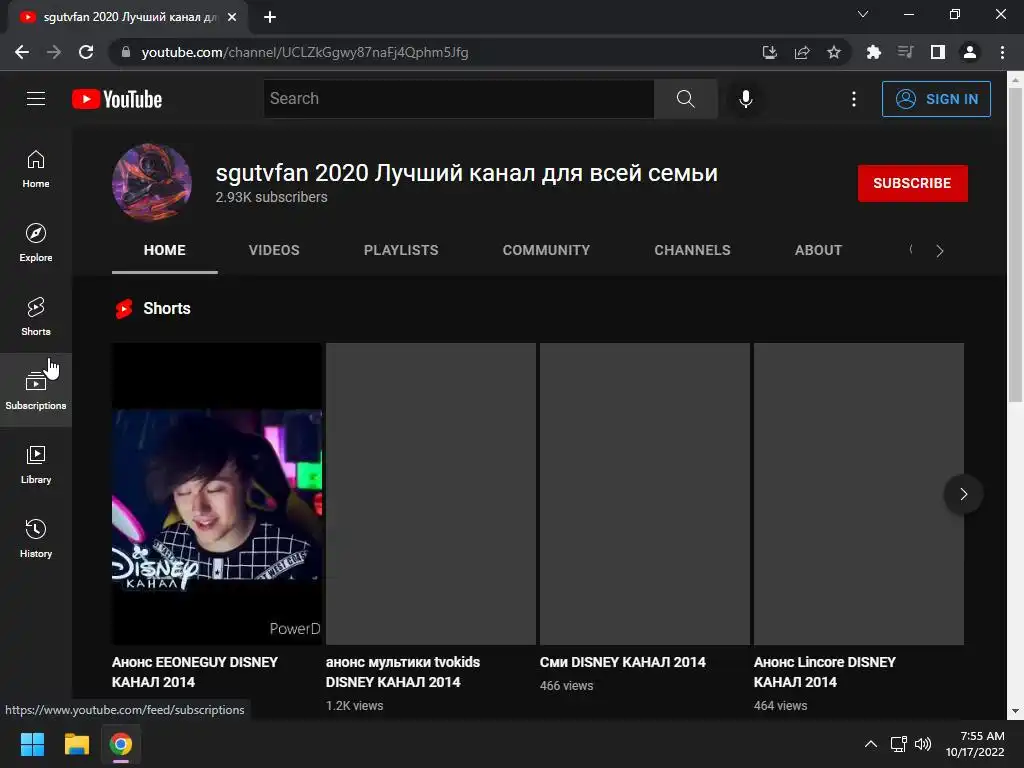Click the YouTube logo
Image resolution: width=1024 pixels, height=768 pixels.
[117, 99]
